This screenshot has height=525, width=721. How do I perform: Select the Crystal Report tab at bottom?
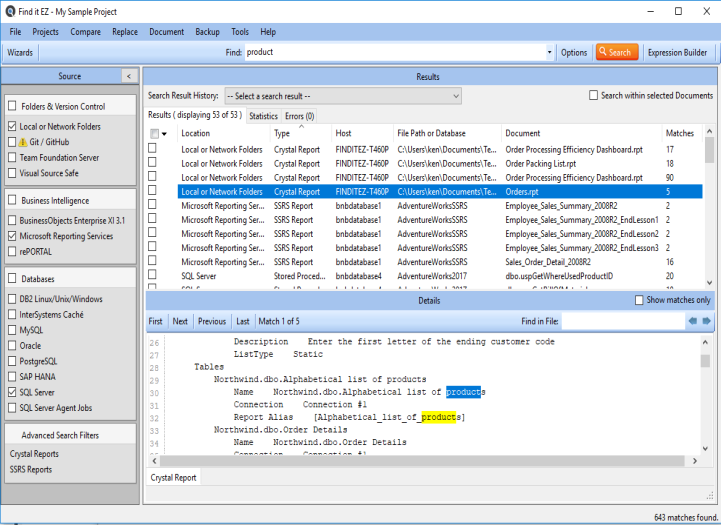tap(173, 478)
